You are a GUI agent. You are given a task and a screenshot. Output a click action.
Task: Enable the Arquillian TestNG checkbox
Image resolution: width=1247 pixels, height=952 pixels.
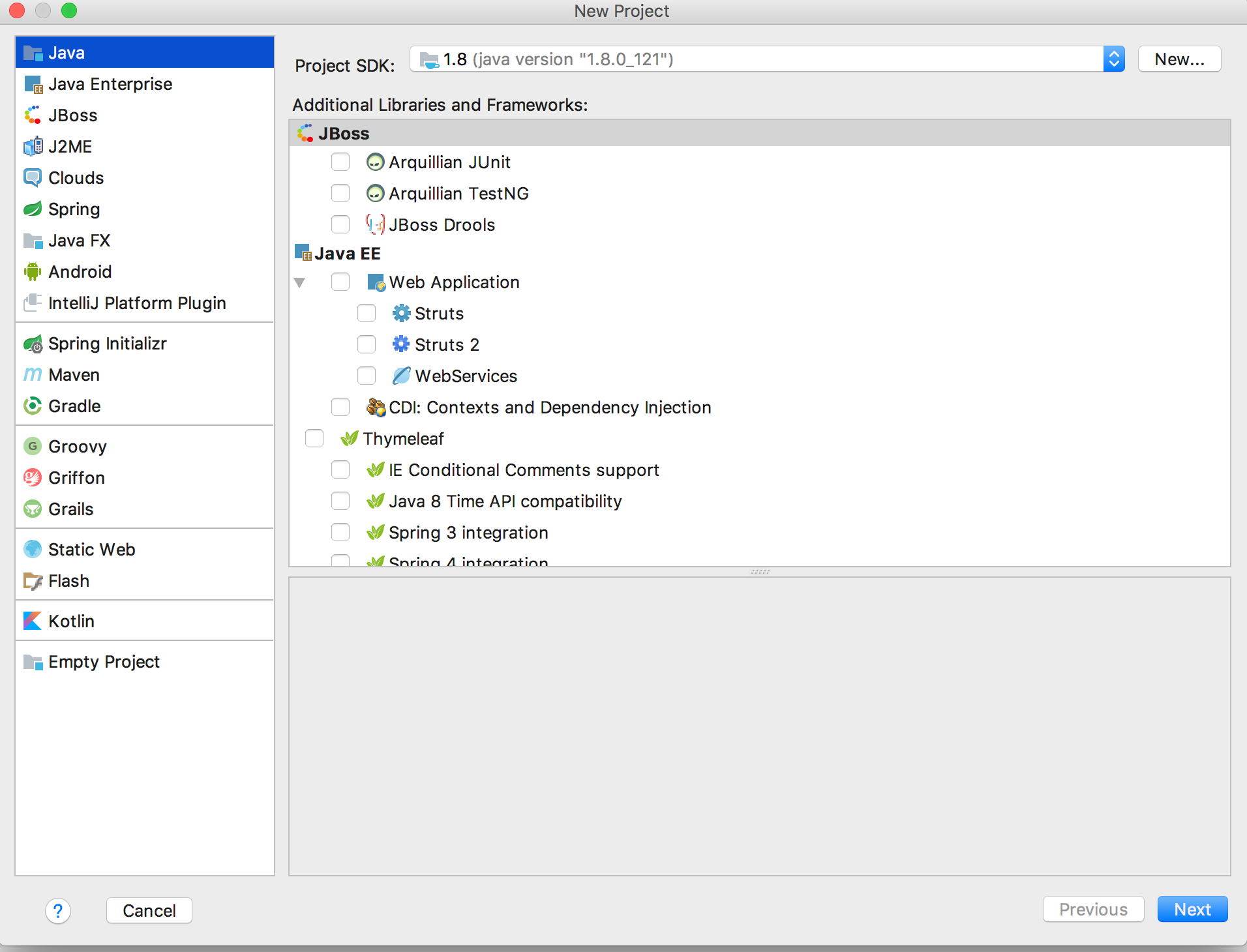coord(340,194)
